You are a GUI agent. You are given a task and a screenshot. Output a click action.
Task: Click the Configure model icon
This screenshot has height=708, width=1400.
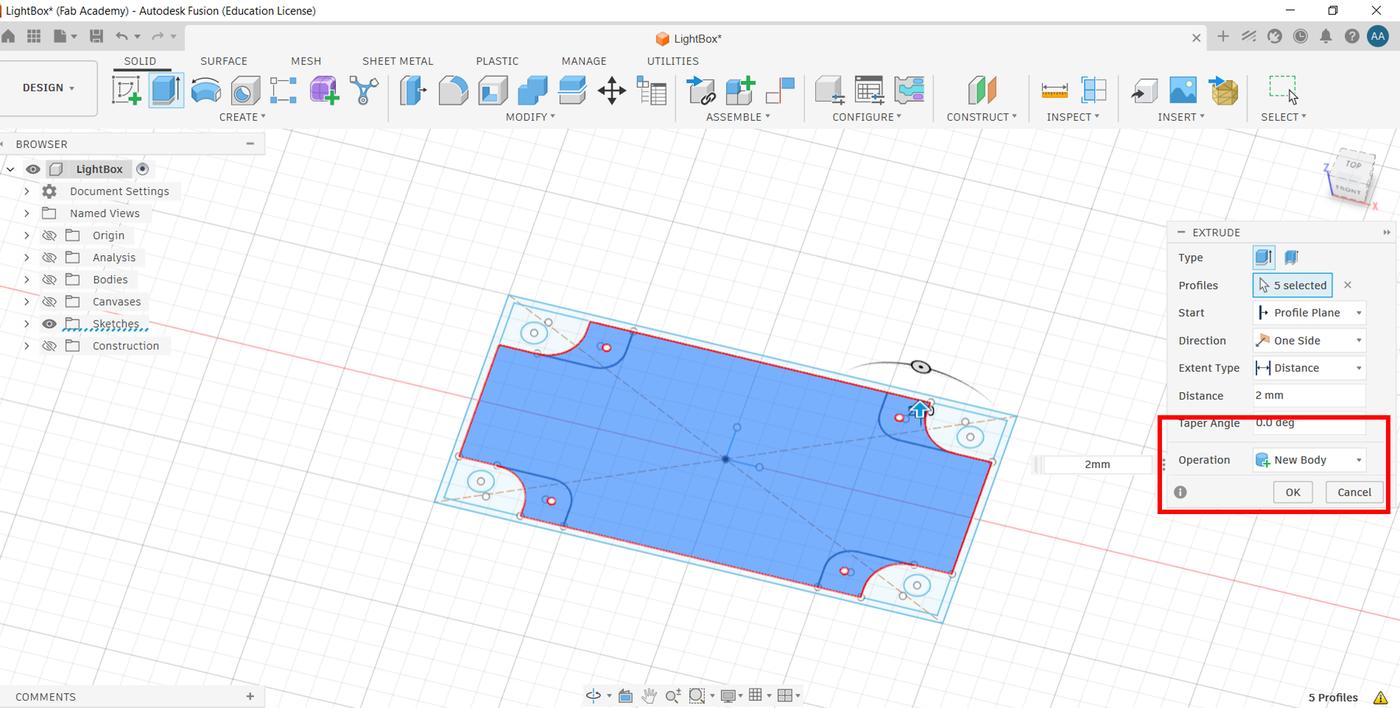[829, 91]
